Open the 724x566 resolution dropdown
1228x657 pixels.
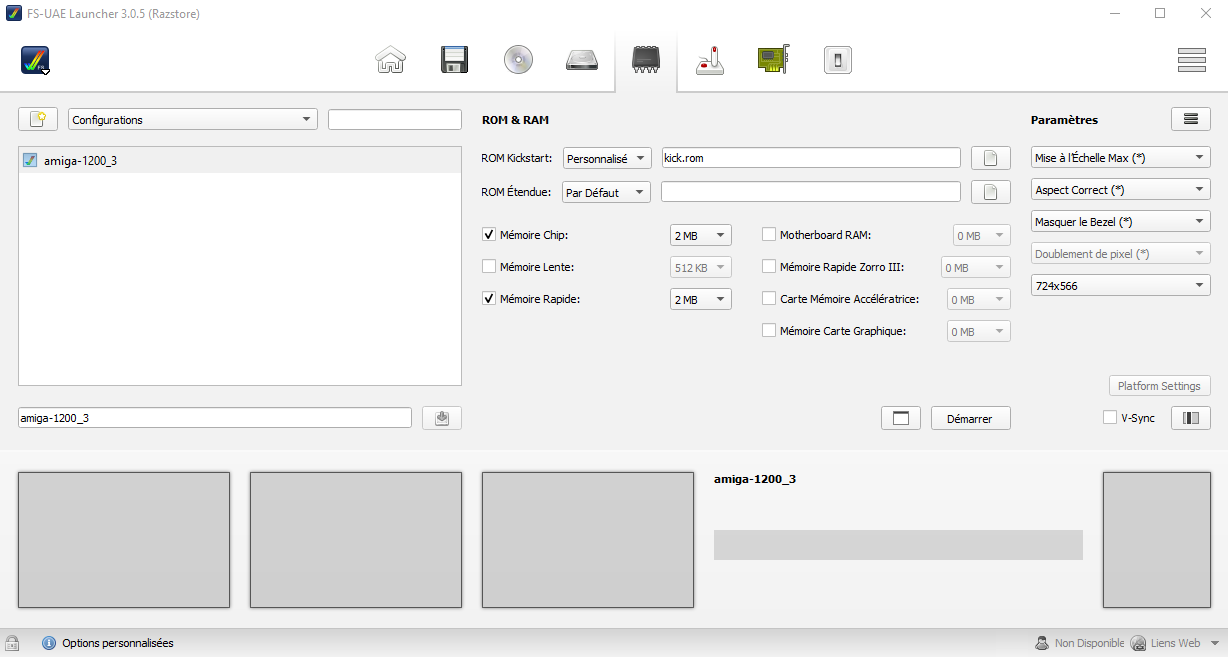pyautogui.click(x=1121, y=286)
